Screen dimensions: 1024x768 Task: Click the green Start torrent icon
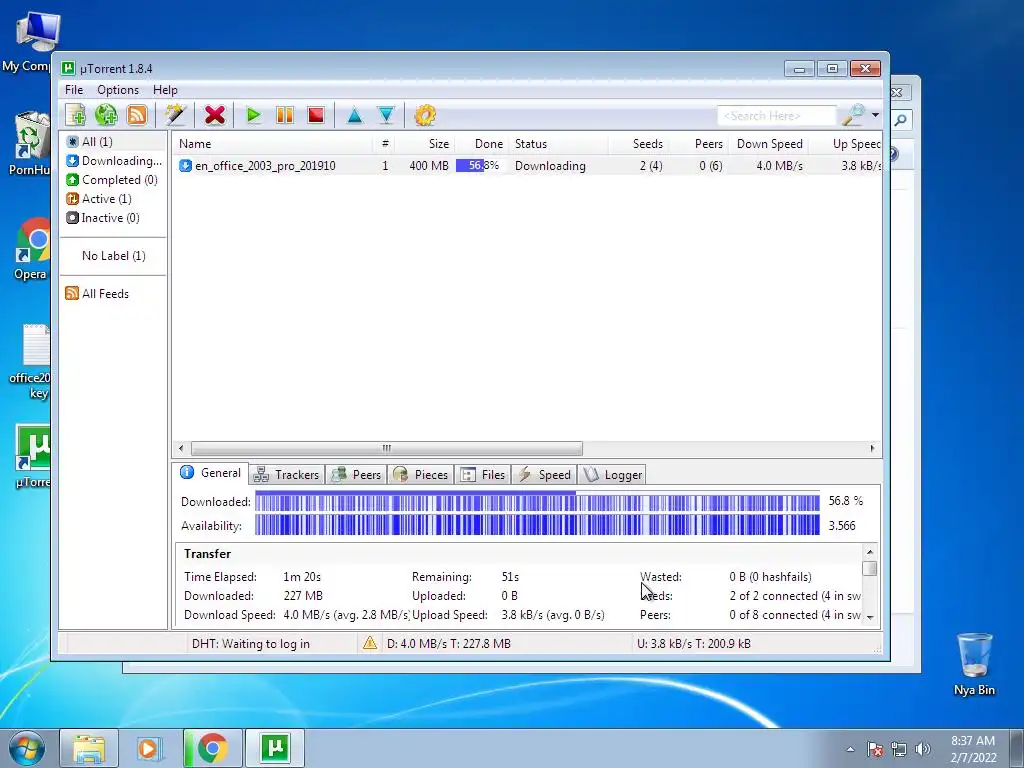(x=253, y=116)
